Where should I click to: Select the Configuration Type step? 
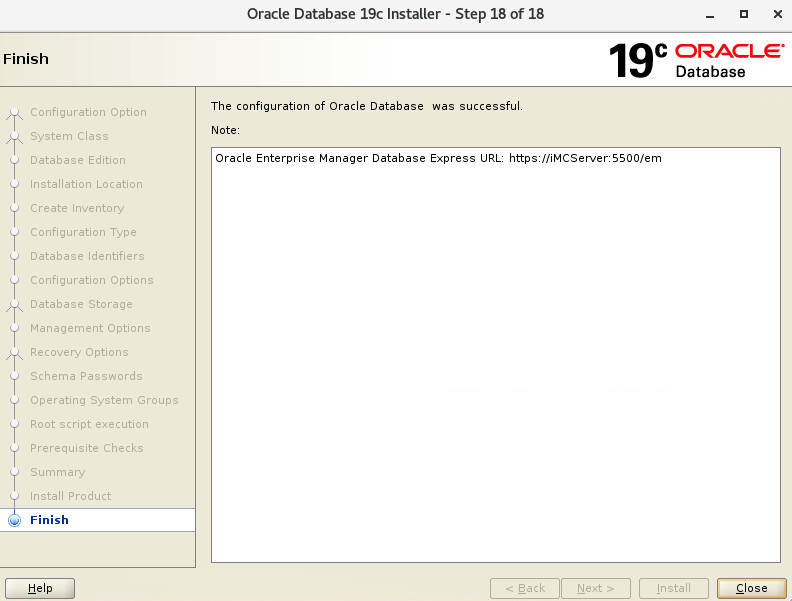[83, 232]
